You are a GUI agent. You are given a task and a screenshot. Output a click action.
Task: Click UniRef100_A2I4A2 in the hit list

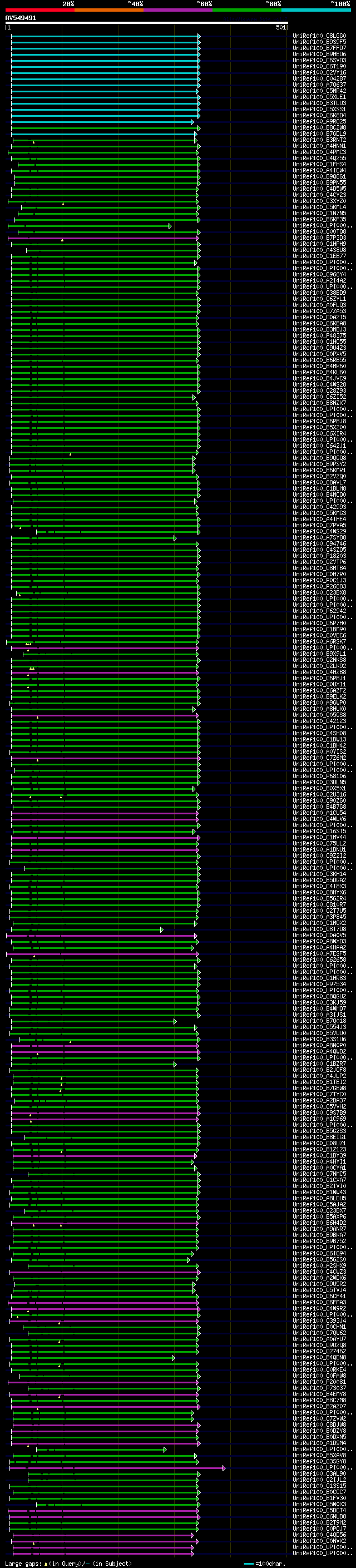coord(319,280)
